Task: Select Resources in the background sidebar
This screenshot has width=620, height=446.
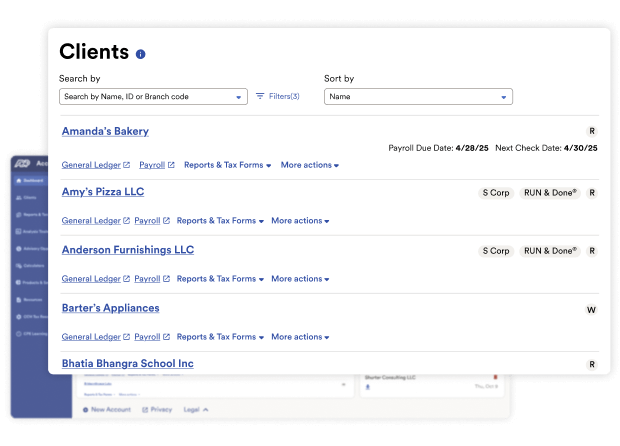Action: 29,300
